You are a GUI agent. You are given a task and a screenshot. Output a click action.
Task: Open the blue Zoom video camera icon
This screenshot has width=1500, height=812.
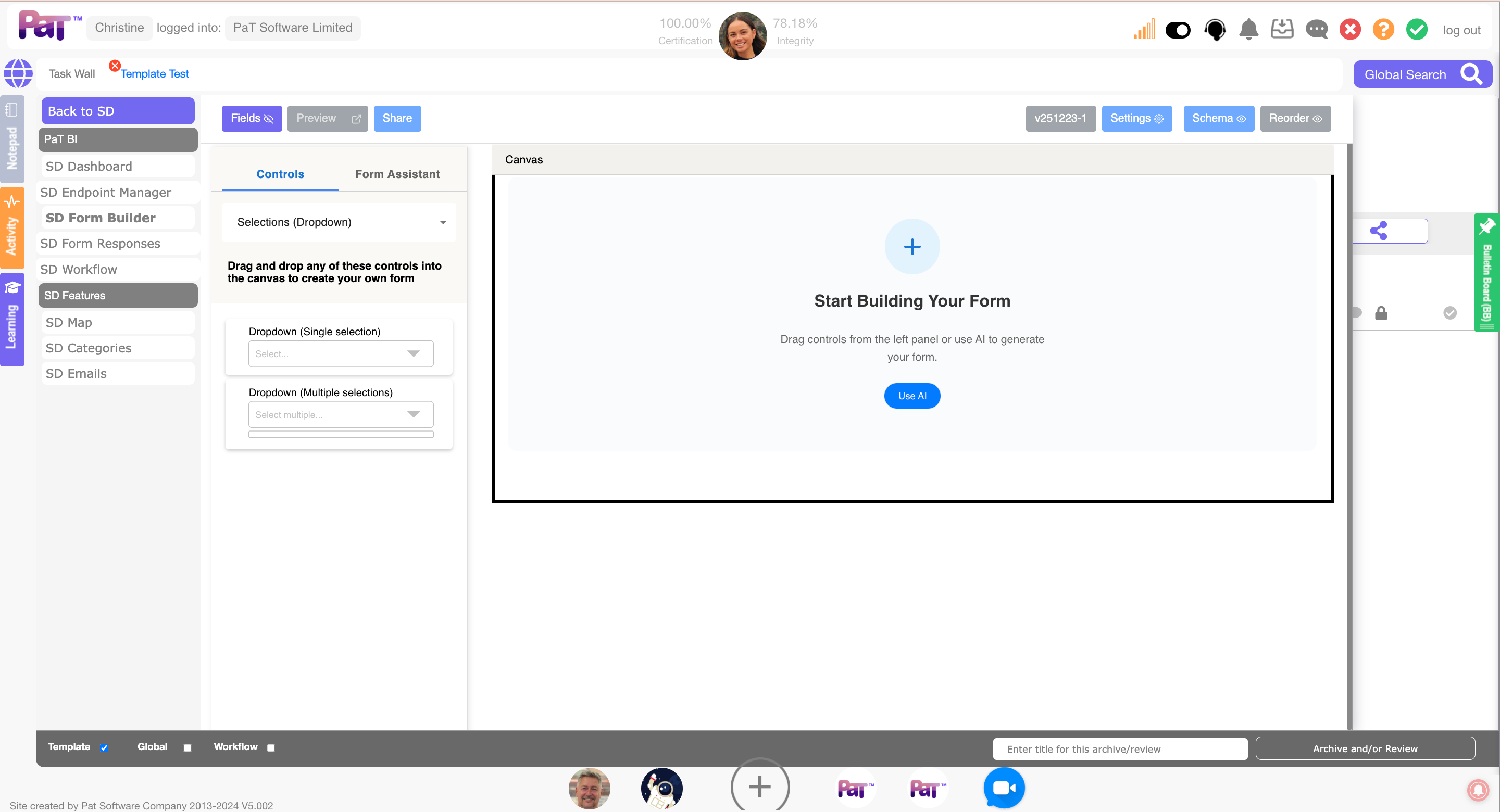click(x=1004, y=787)
